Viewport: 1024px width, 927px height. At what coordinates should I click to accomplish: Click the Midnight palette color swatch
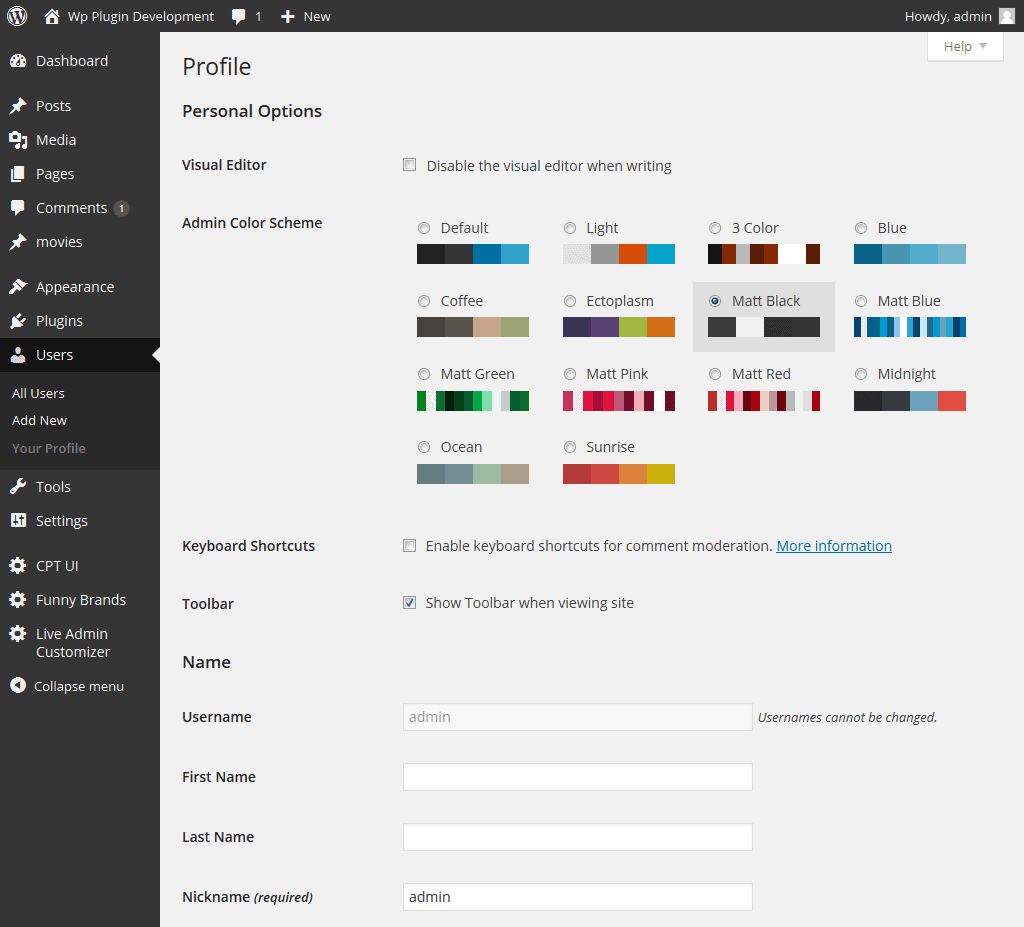click(x=910, y=400)
